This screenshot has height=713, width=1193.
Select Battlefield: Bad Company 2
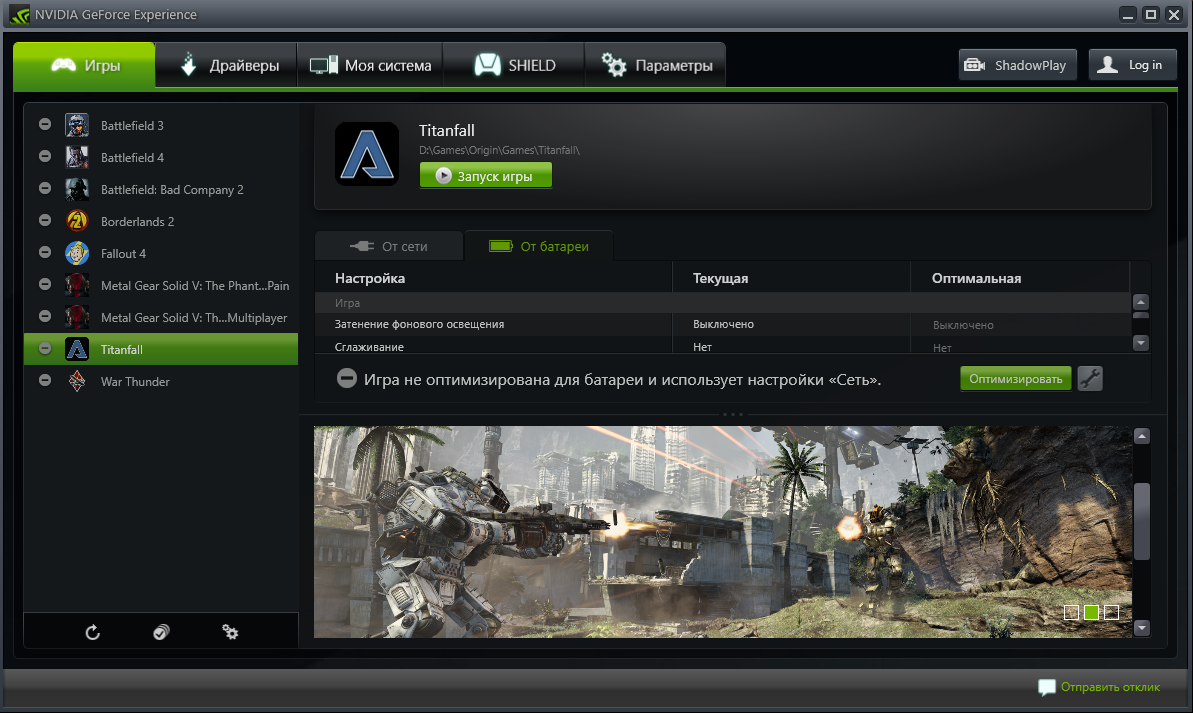pos(161,189)
